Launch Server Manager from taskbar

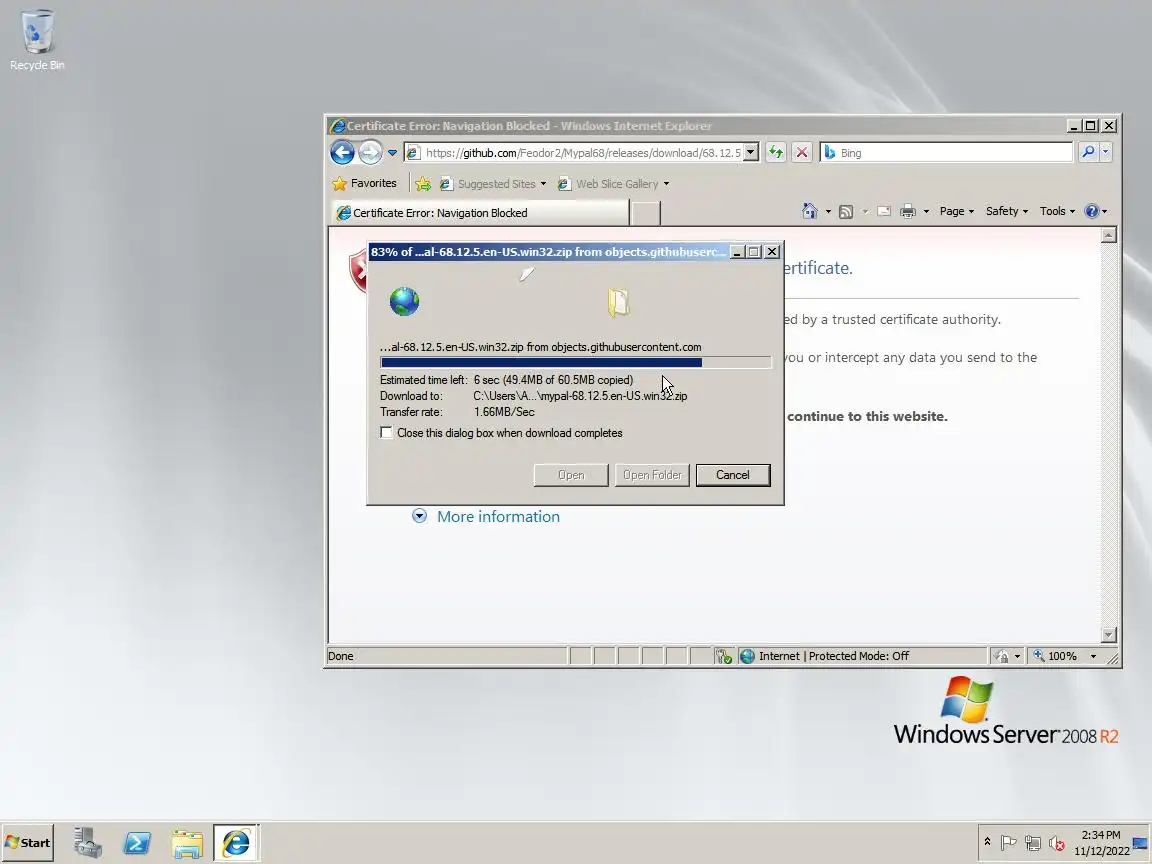[x=87, y=843]
